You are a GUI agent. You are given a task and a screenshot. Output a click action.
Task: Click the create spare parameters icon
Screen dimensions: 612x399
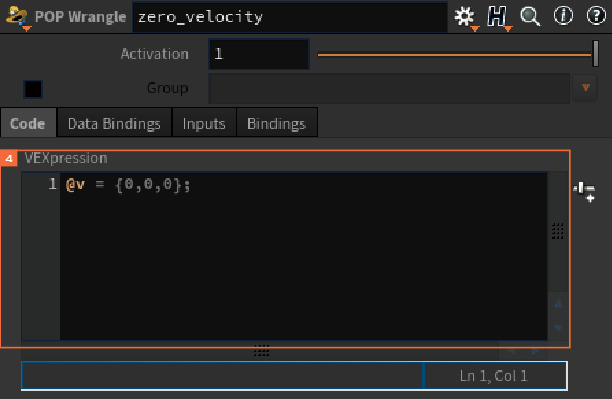point(584,192)
